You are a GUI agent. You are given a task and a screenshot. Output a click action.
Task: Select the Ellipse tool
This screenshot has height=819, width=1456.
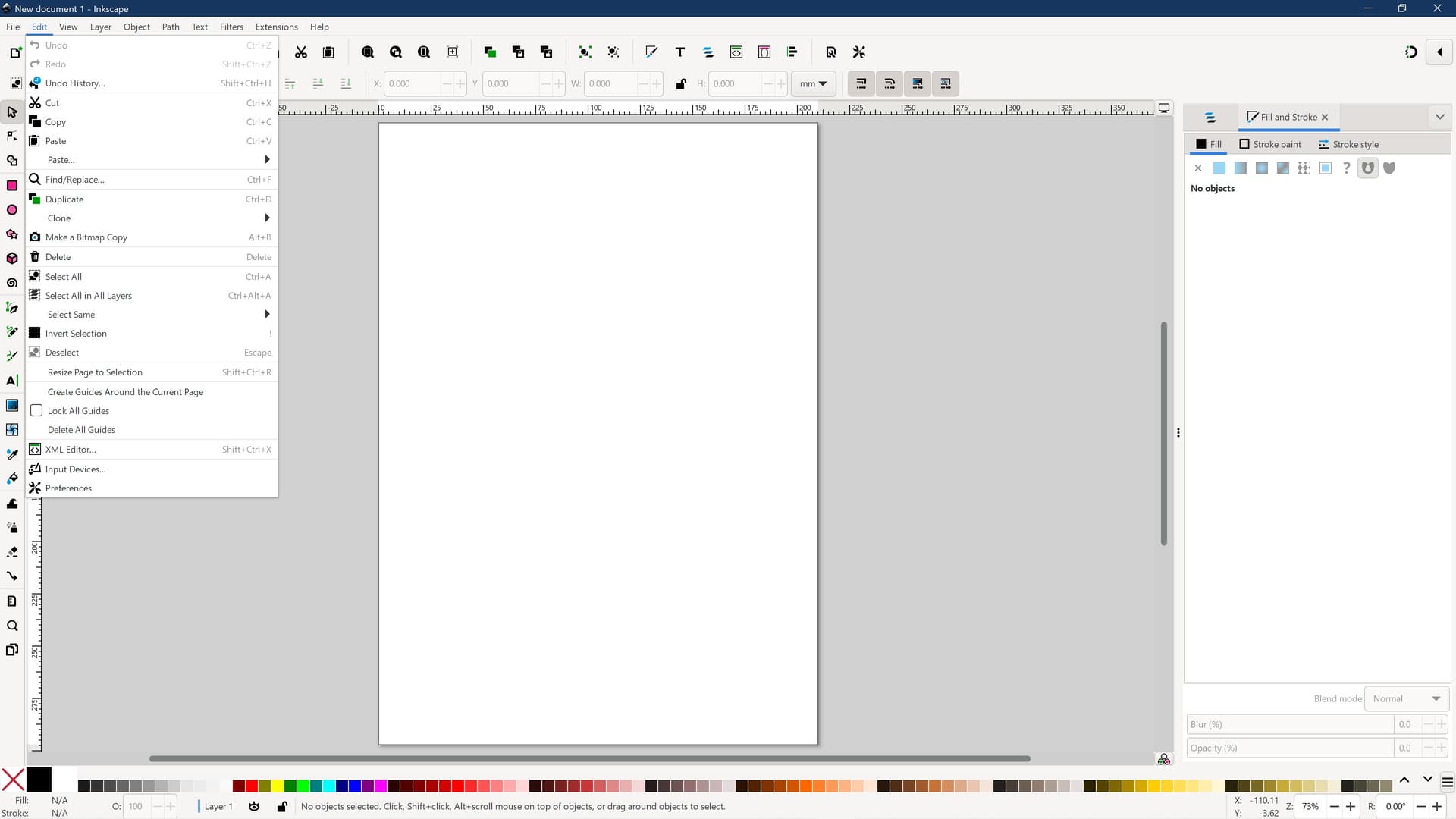12,210
